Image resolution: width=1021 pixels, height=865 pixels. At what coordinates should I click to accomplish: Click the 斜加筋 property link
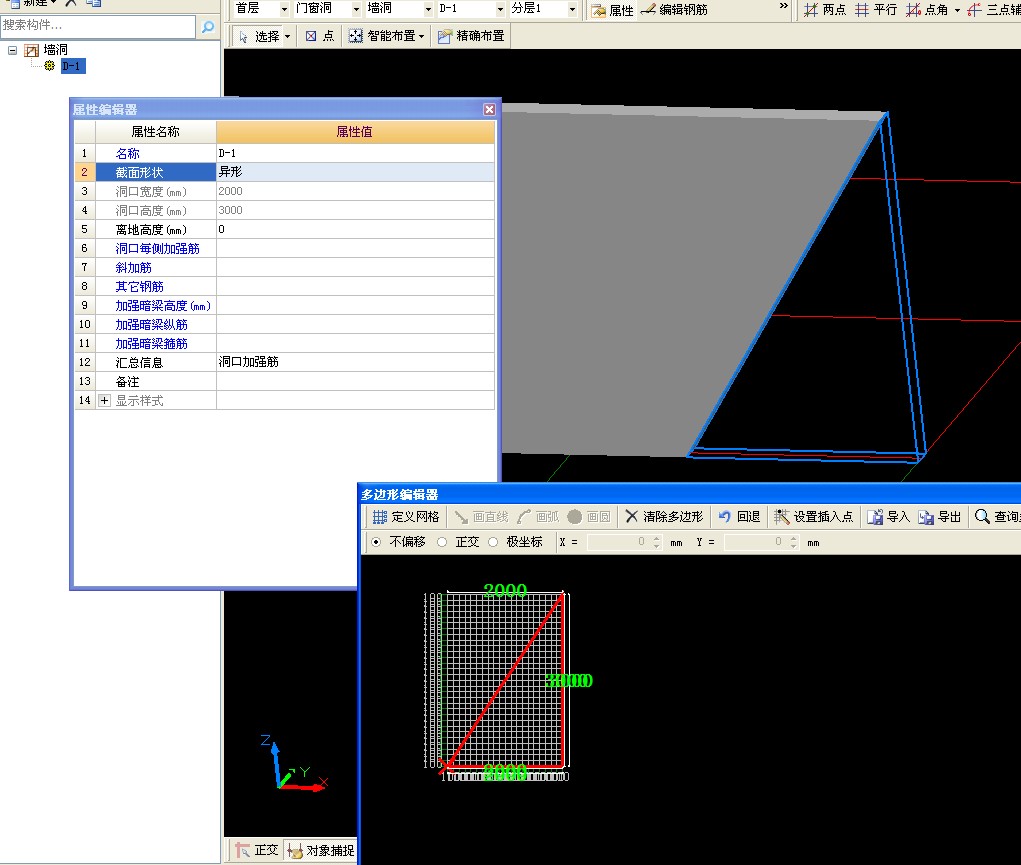pos(133,268)
